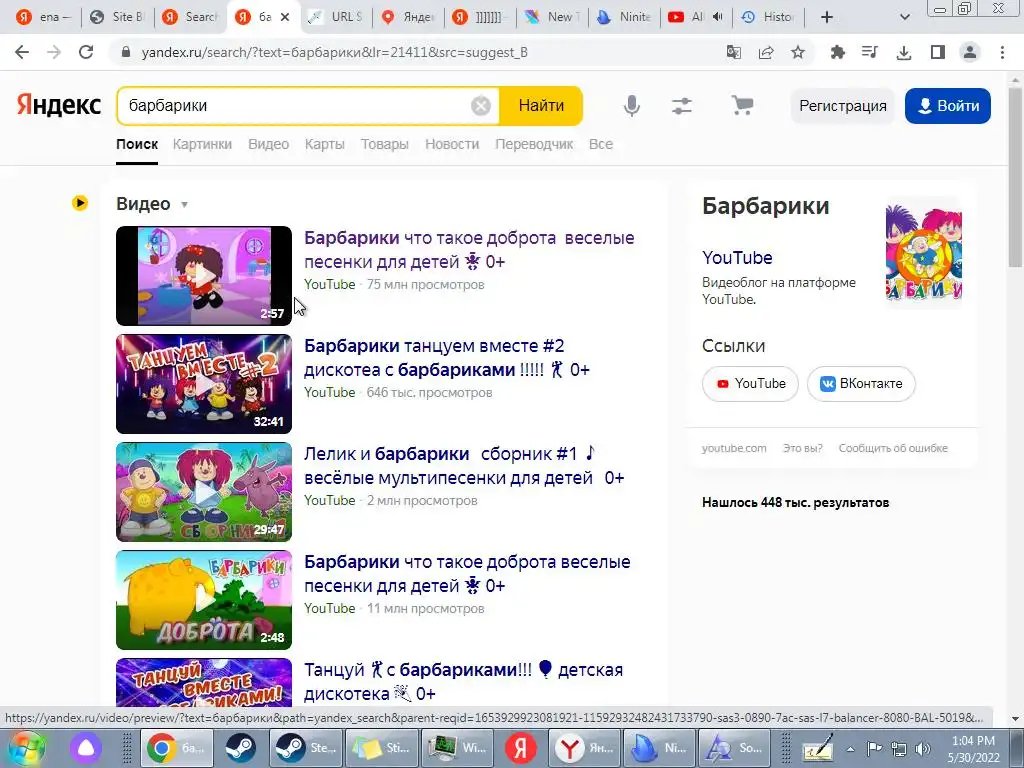Mute the audio-playing tab speaker icon
Screen dimensions: 1024x768
pos(718,17)
